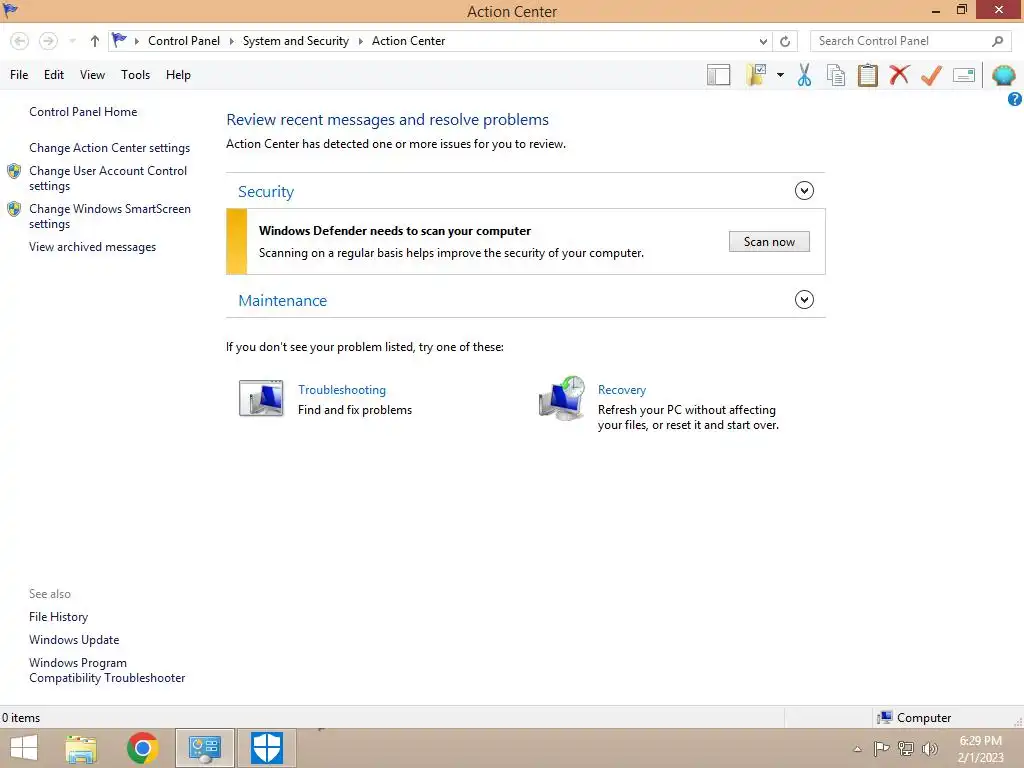
Task: Click the flag icon in address bar
Action: pyautogui.click(x=119, y=40)
